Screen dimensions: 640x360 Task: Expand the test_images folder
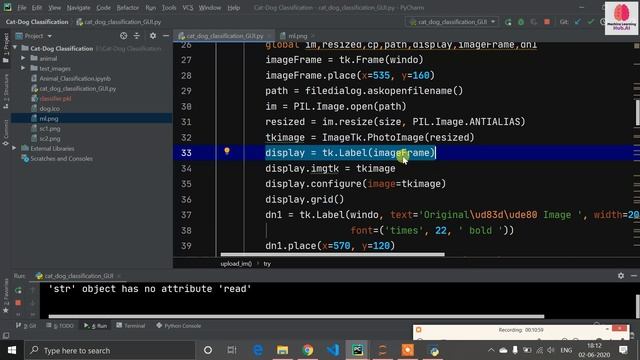[x=23, y=68]
